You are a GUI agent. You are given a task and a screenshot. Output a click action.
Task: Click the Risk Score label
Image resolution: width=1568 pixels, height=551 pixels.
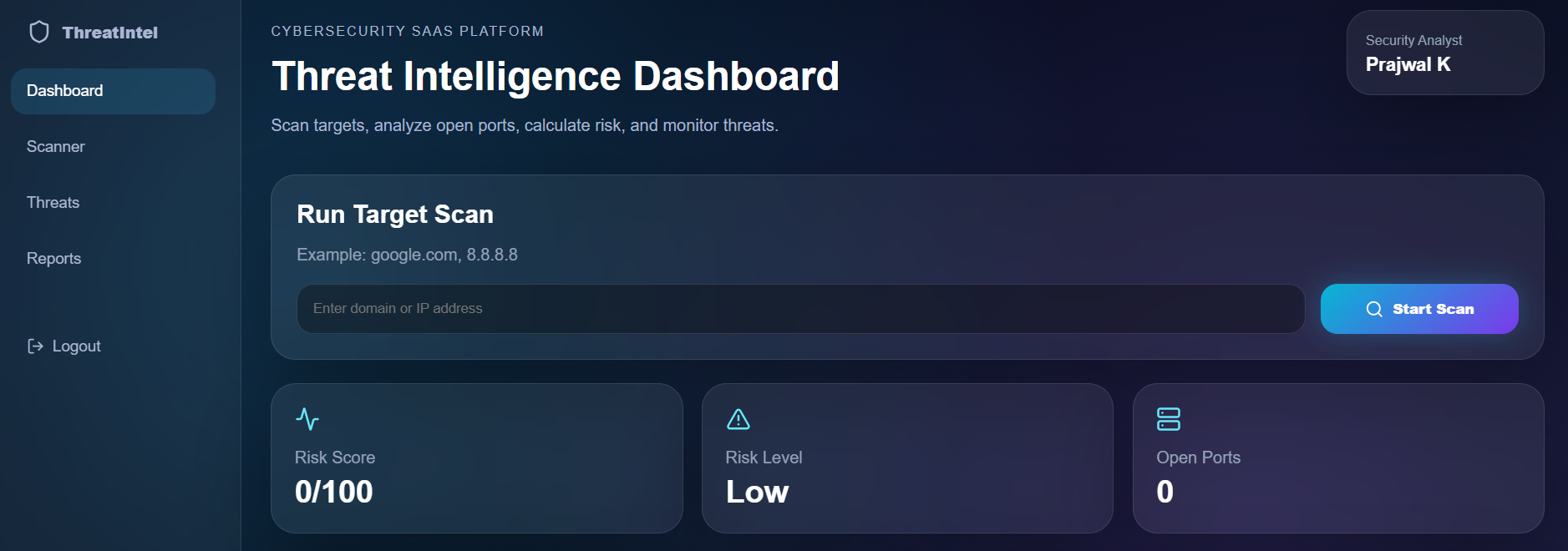click(x=335, y=457)
